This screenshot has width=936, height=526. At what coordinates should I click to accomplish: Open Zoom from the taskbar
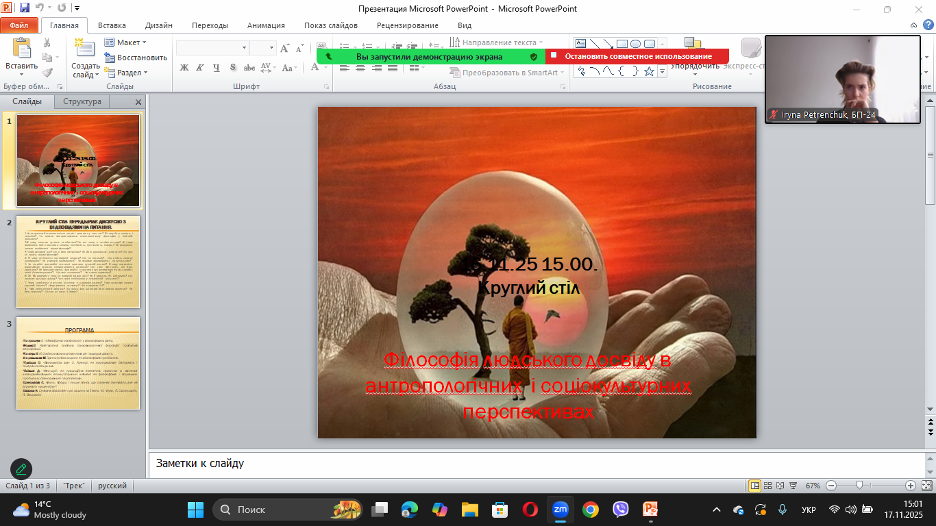coord(560,509)
